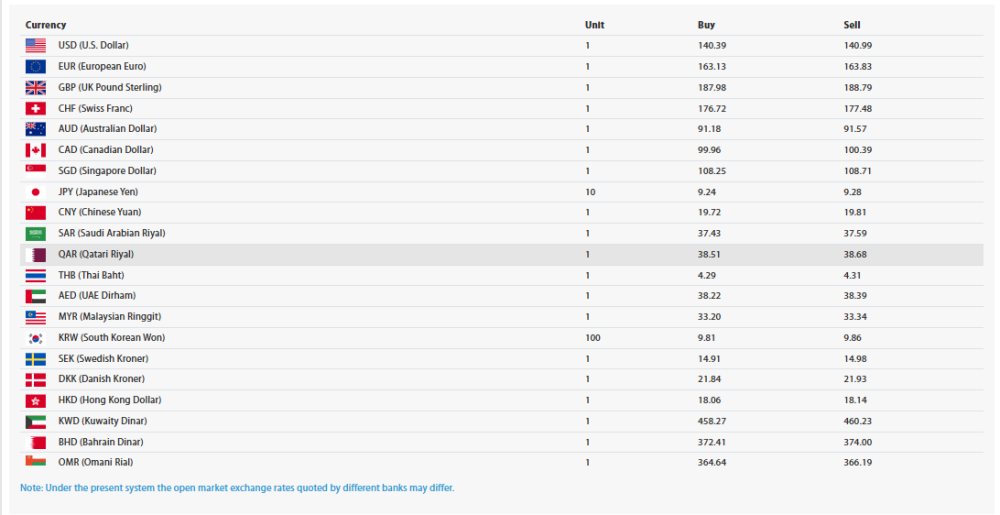The width and height of the screenshot is (1000, 515).
Task: Click the Kuwait flag icon
Action: point(35,421)
